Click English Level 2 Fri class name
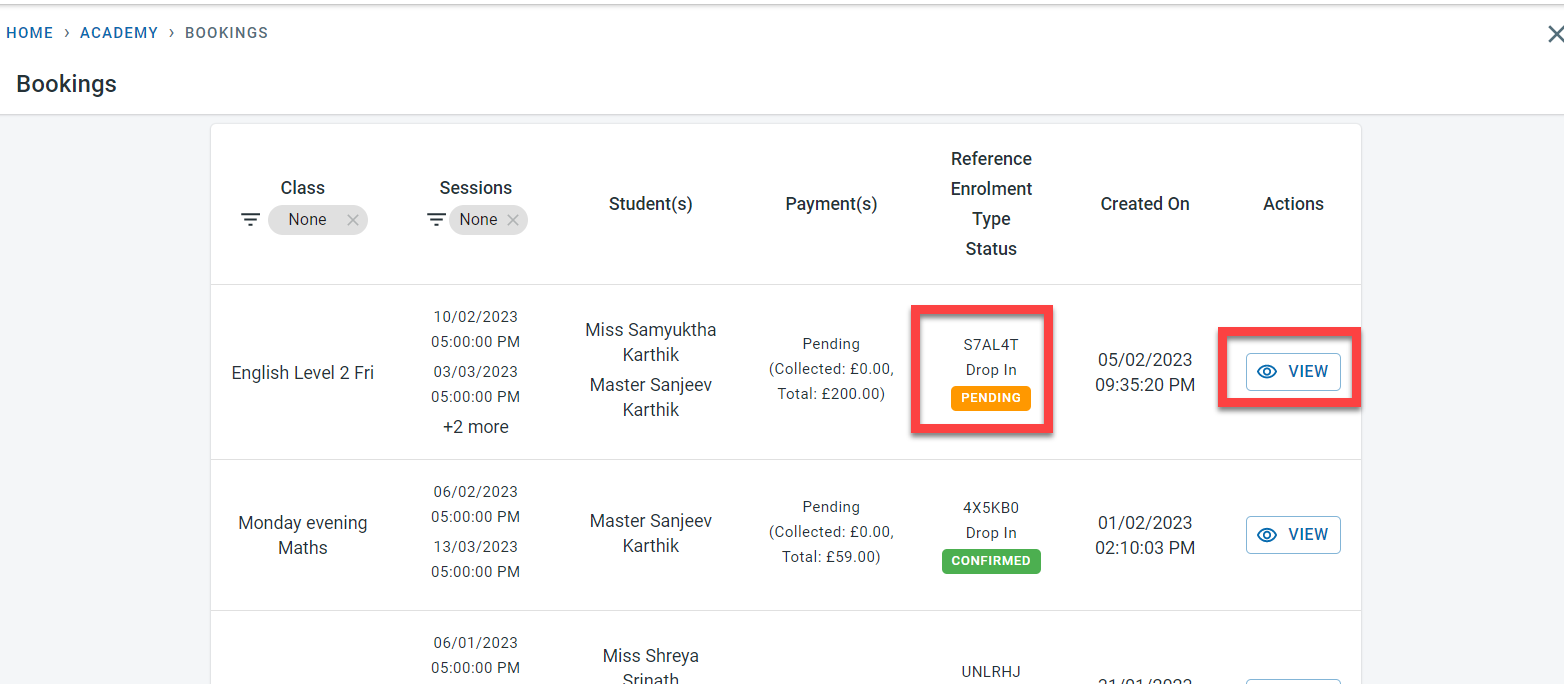 302,373
